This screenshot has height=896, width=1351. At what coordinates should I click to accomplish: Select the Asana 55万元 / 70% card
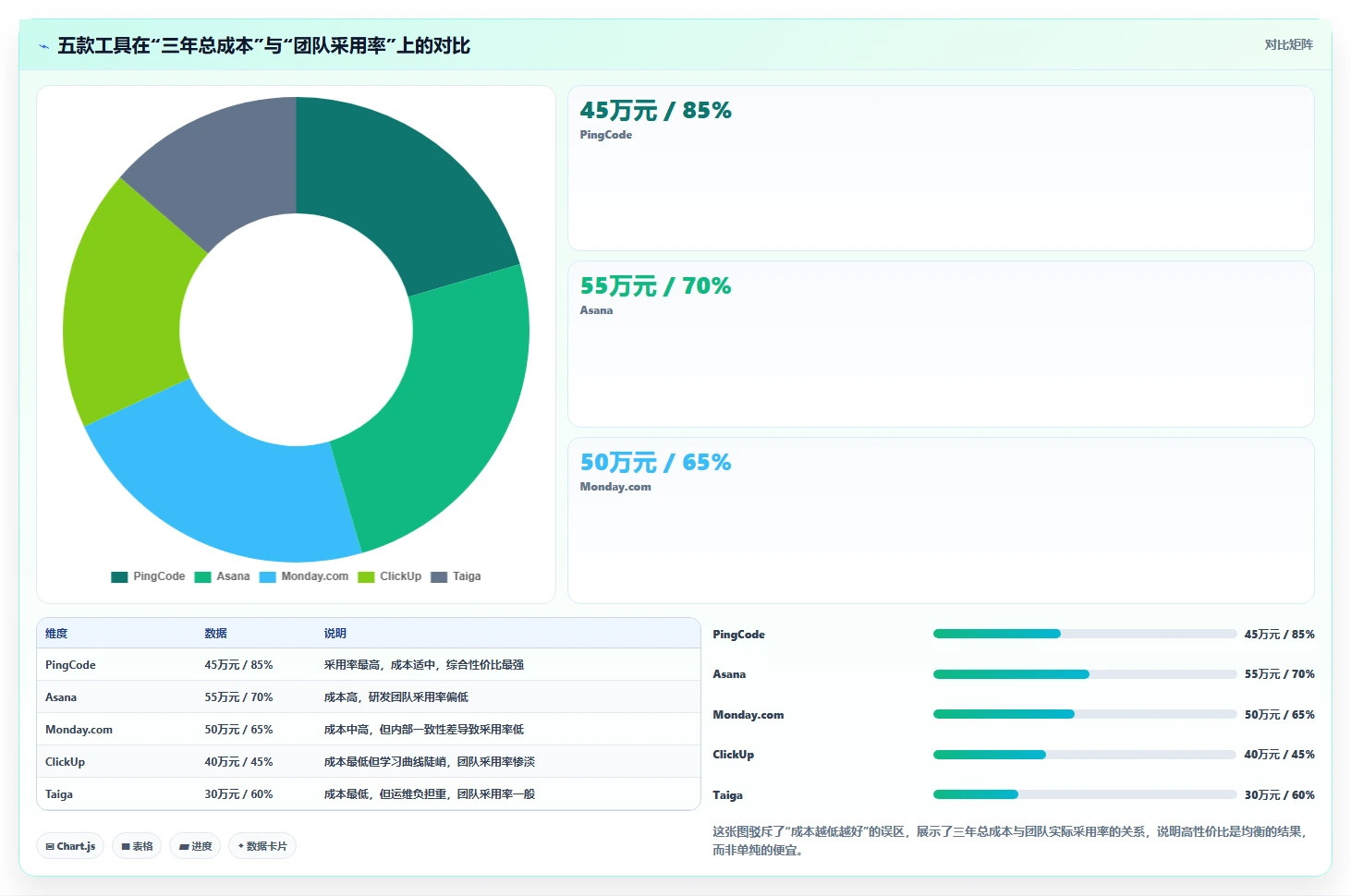tap(941, 344)
